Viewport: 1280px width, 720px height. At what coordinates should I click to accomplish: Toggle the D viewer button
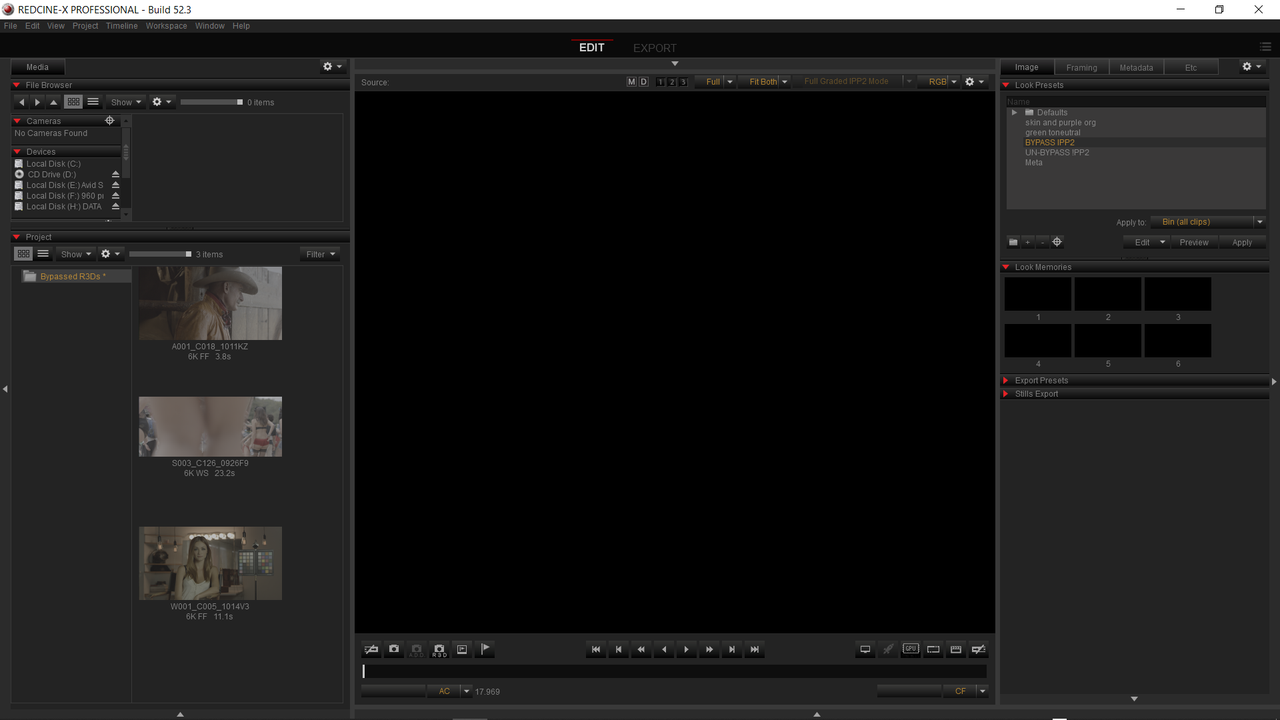pos(643,82)
